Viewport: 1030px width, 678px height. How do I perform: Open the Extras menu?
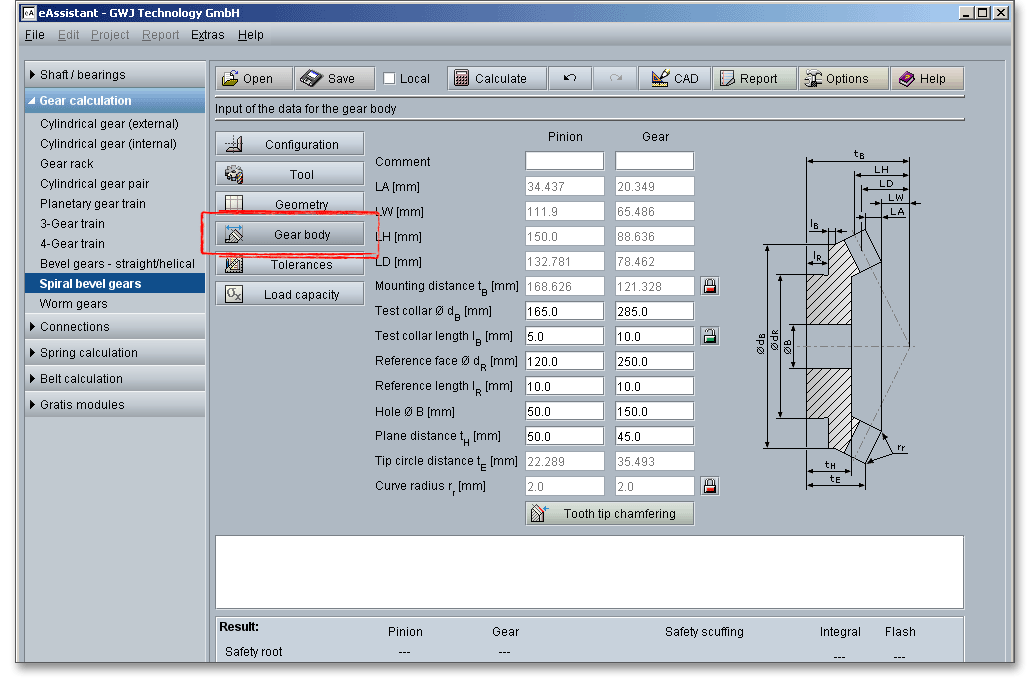[x=208, y=35]
